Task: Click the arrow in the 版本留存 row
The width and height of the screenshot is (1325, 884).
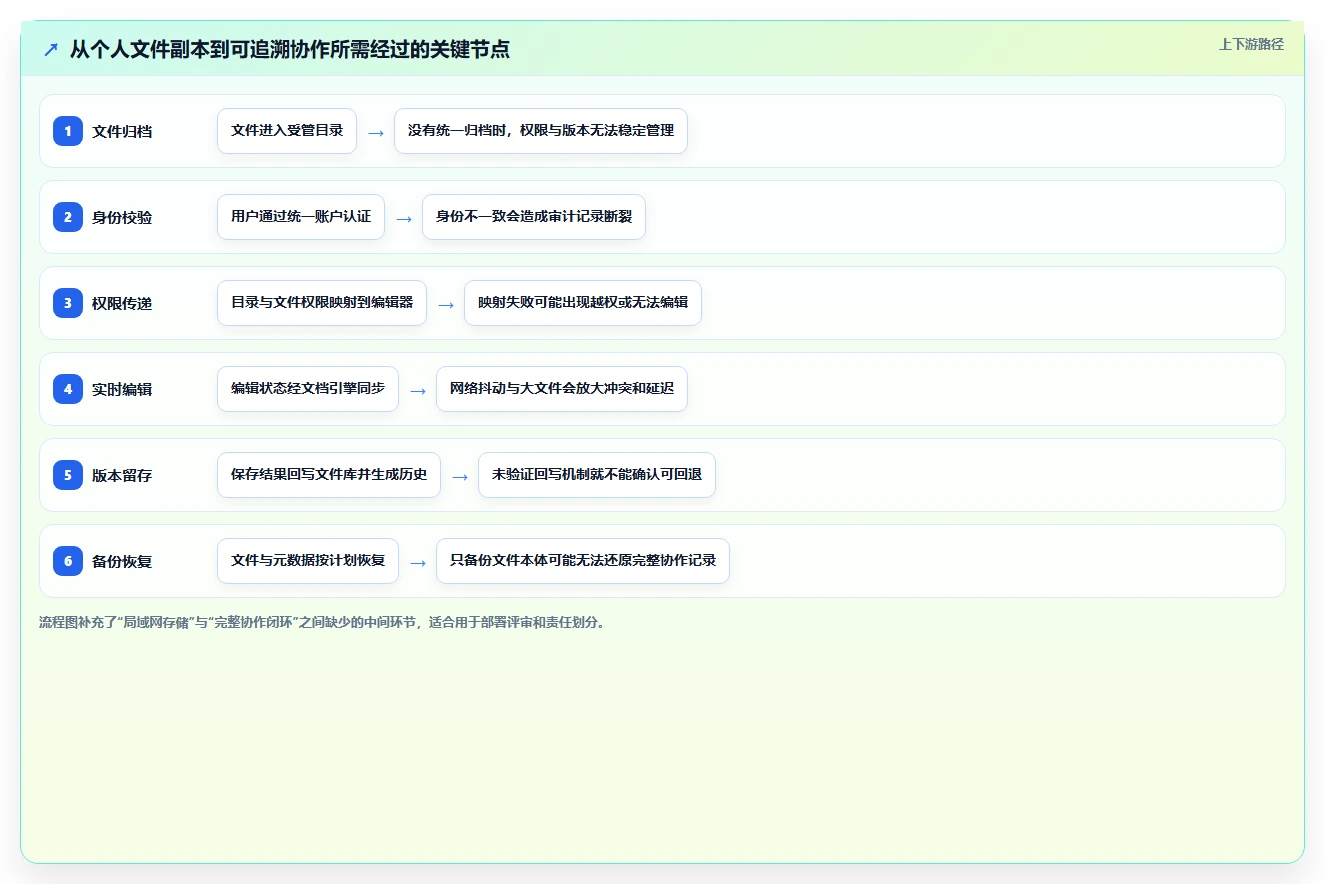Action: 460,476
